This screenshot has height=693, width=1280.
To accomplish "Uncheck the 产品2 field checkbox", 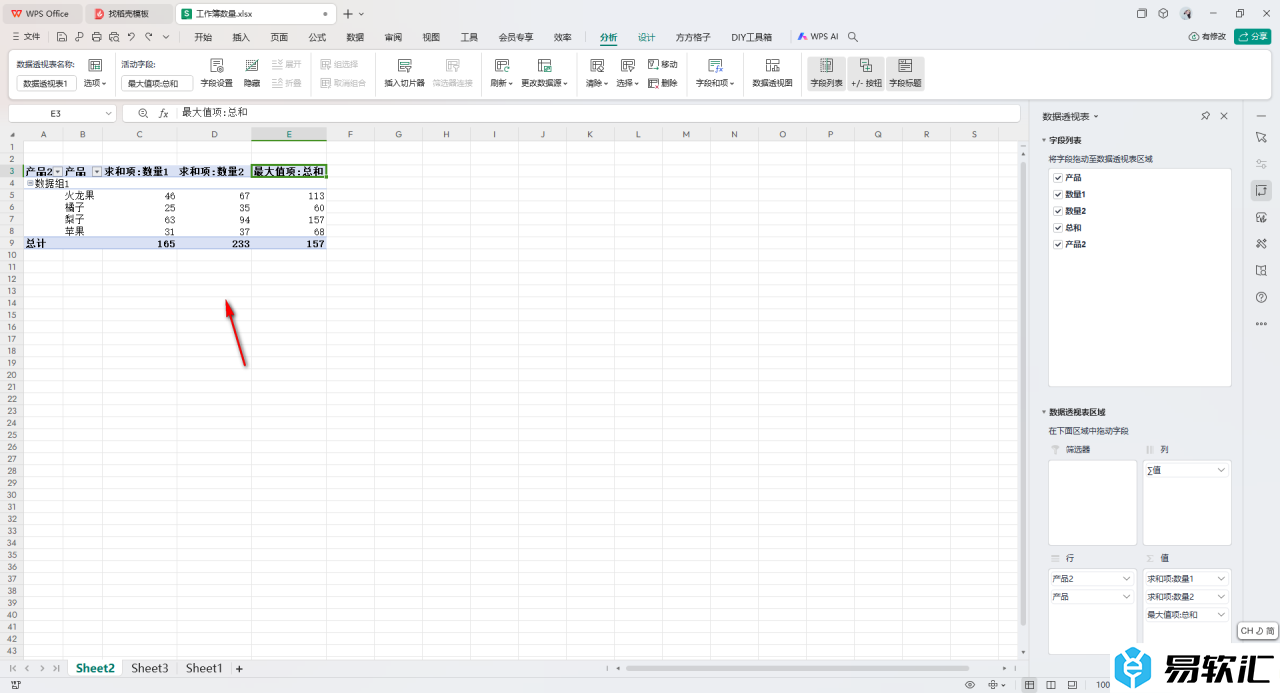I will tap(1058, 244).
